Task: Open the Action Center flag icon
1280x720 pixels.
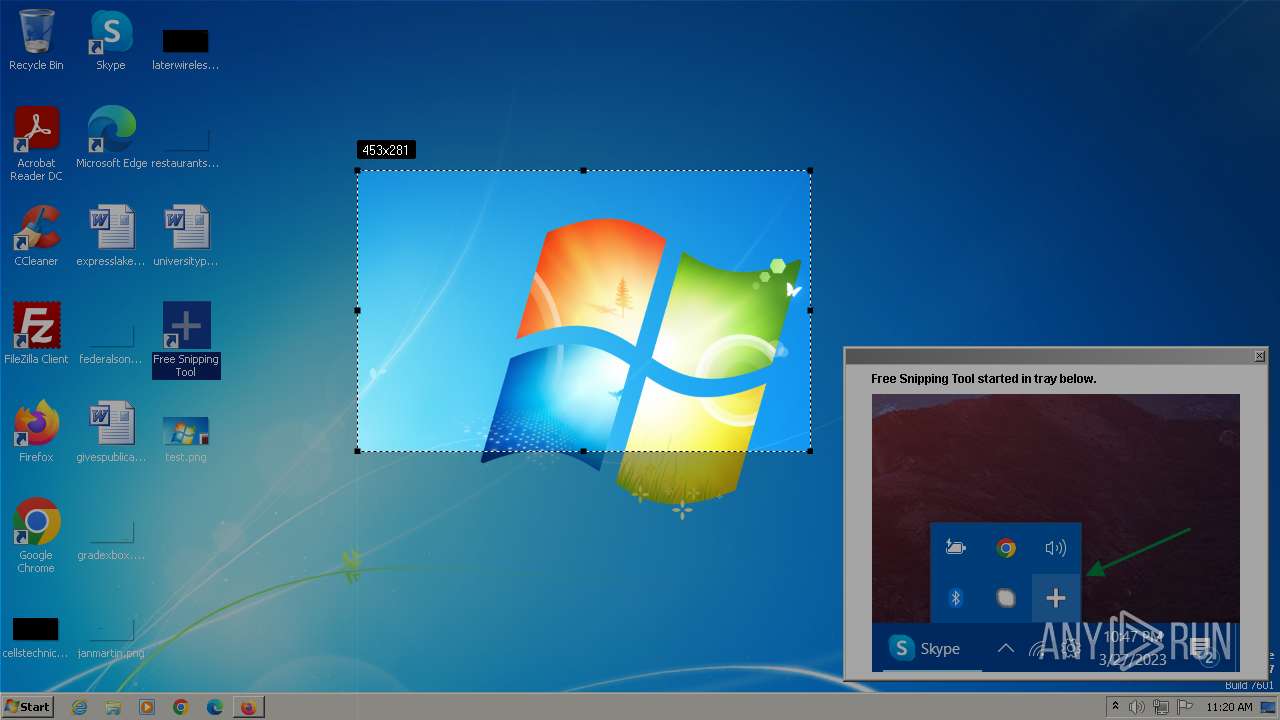Action: pos(1185,707)
